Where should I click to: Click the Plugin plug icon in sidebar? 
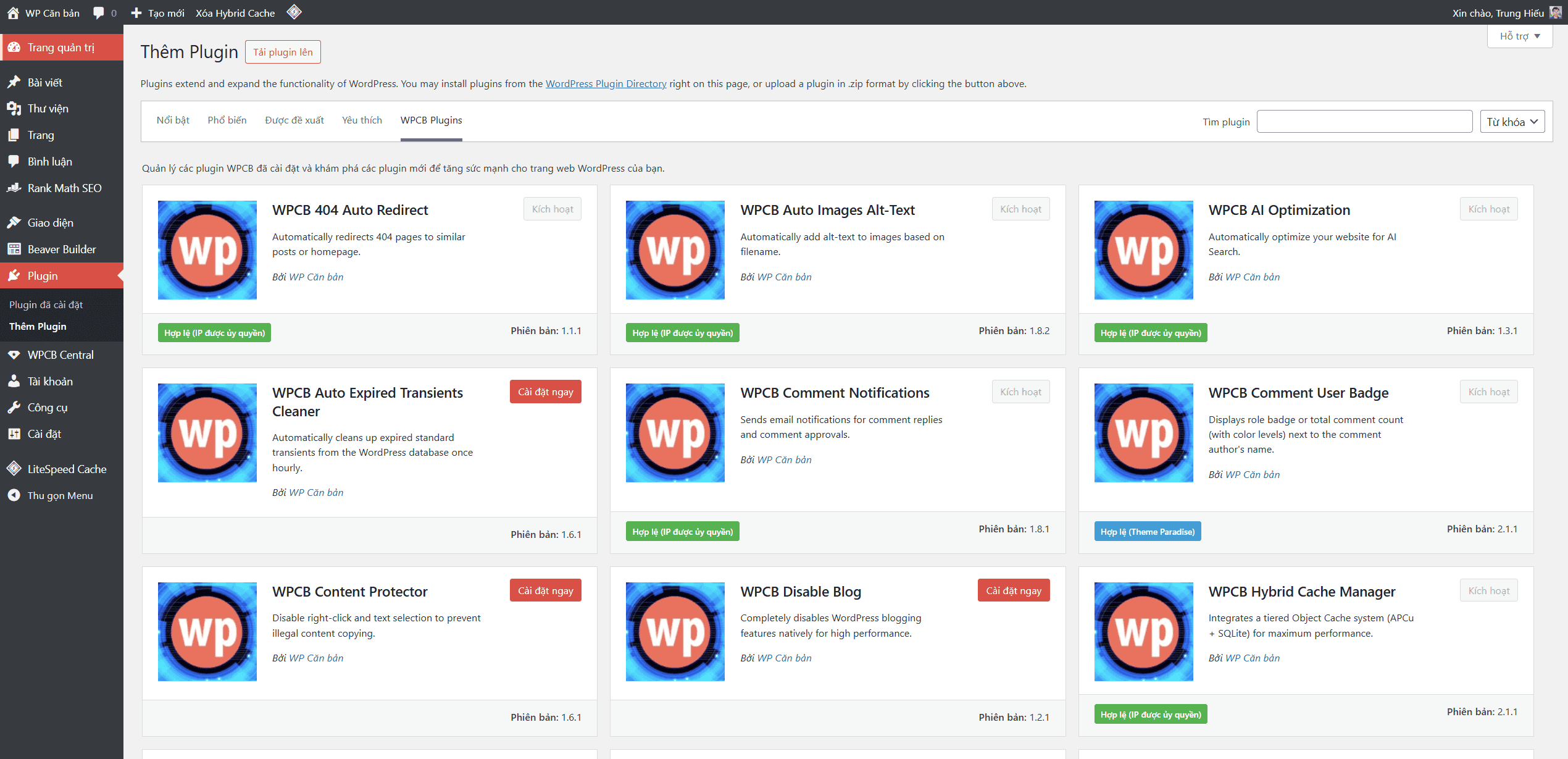coord(14,276)
